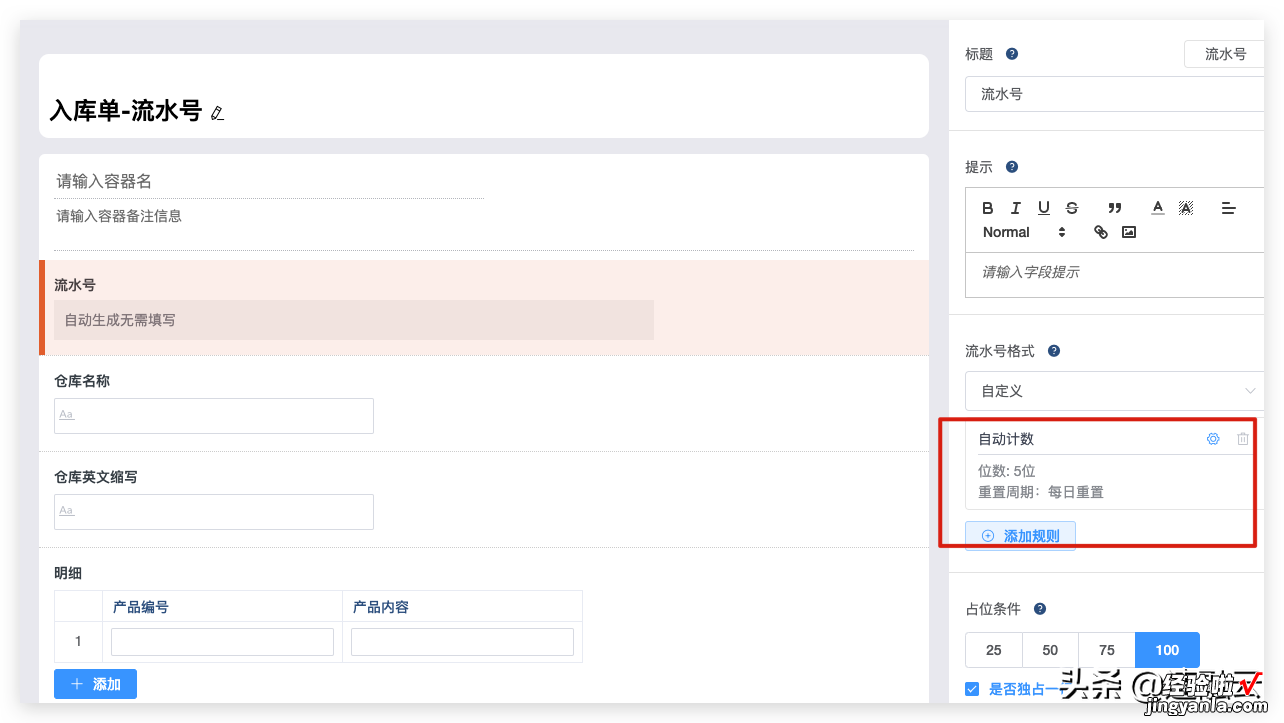This screenshot has height=723, width=1284.
Task: Click row number 1 in 明细 table
Action: coord(78,642)
